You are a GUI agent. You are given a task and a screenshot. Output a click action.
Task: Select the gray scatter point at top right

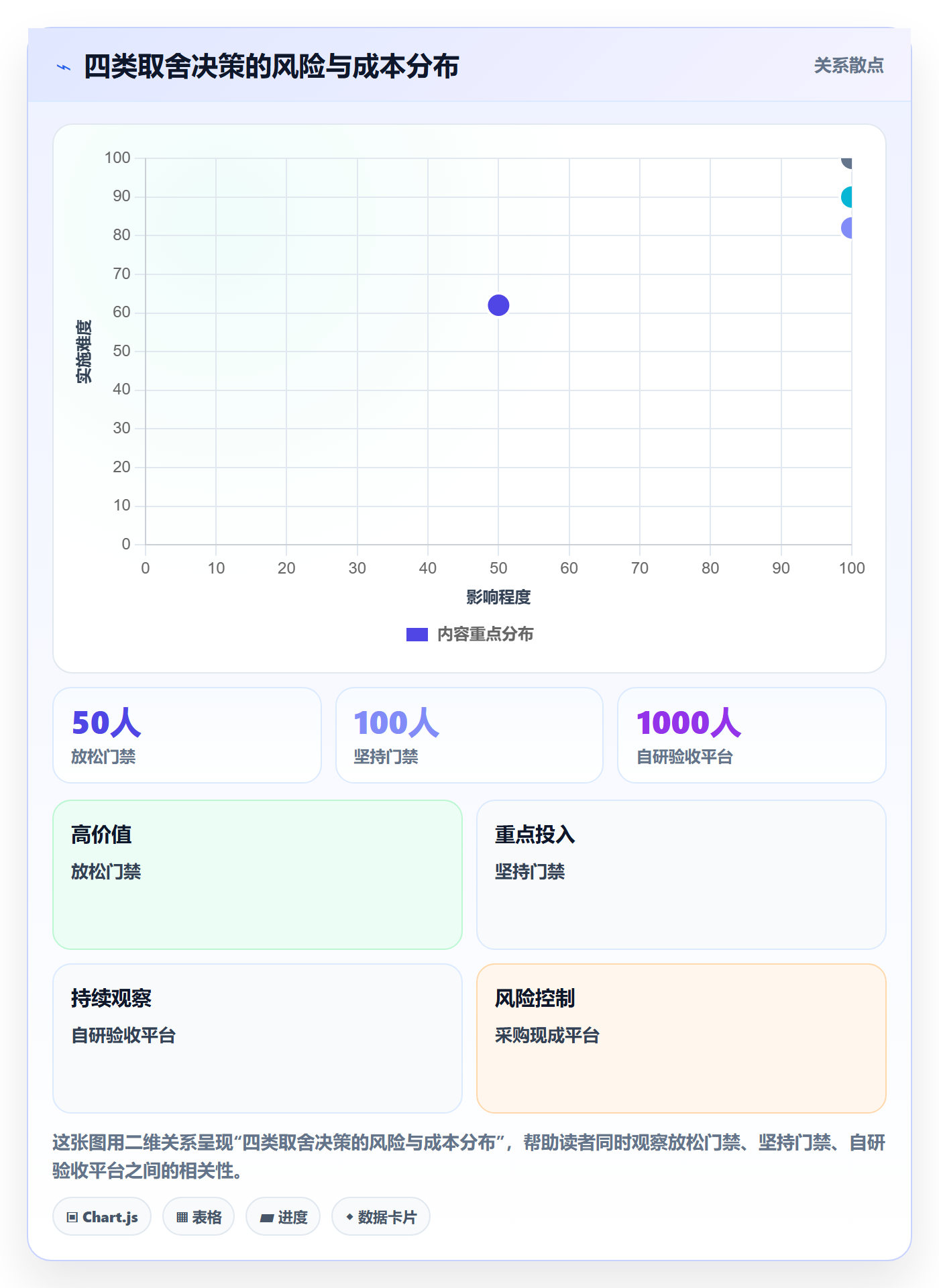click(846, 161)
